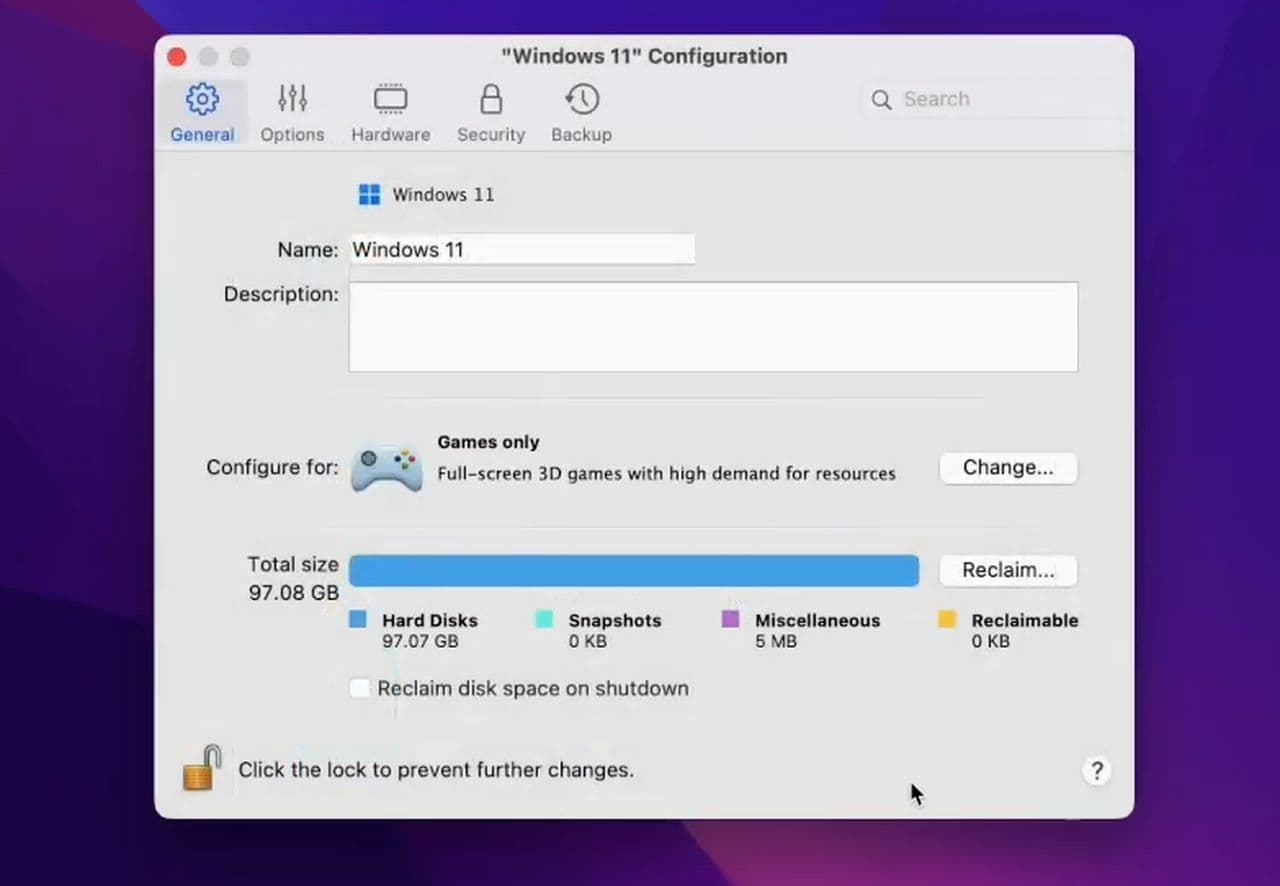This screenshot has height=886, width=1280.
Task: Close the configuration window with red button
Action: [177, 57]
